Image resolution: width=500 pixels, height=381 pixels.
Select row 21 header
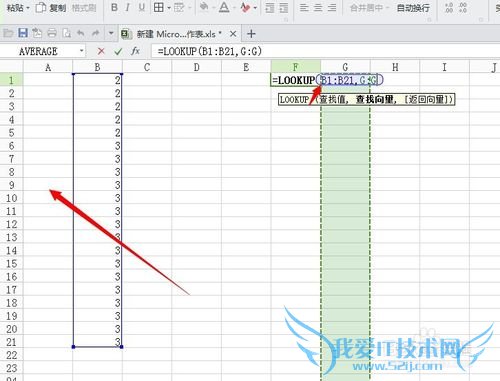[x=11, y=342]
